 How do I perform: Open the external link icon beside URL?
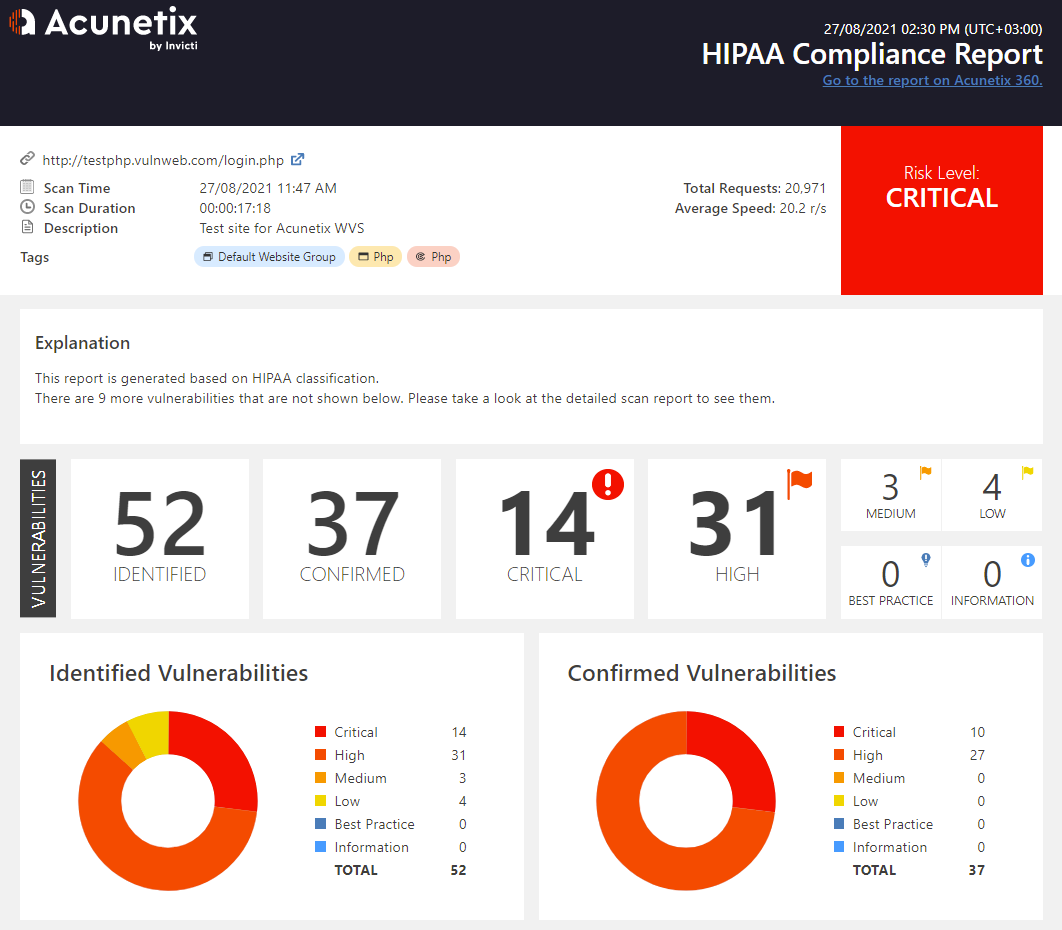(x=297, y=159)
